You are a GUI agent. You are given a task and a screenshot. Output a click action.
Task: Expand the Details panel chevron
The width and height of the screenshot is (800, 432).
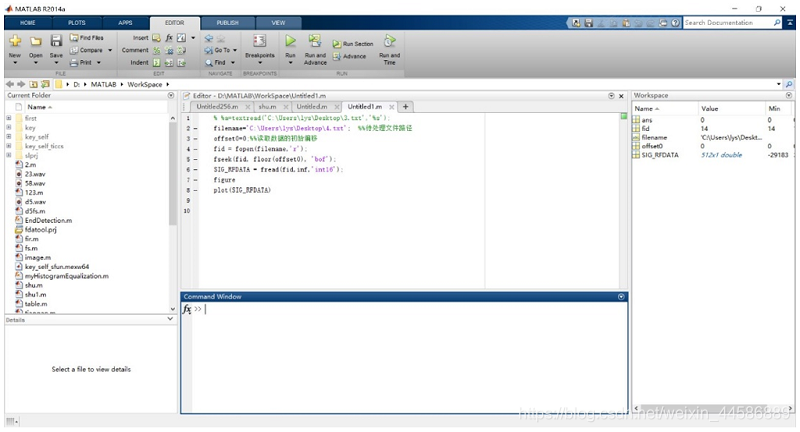coord(170,319)
